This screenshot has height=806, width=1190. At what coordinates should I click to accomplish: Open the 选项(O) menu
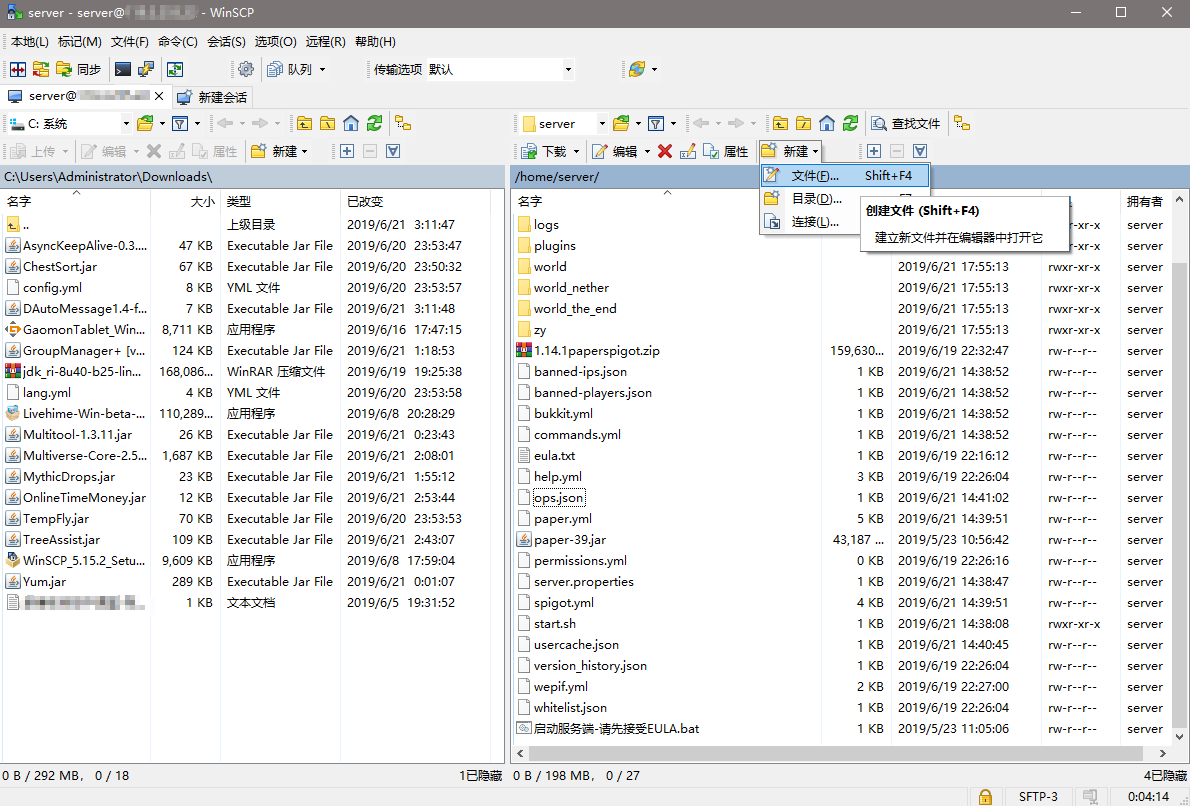(275, 42)
